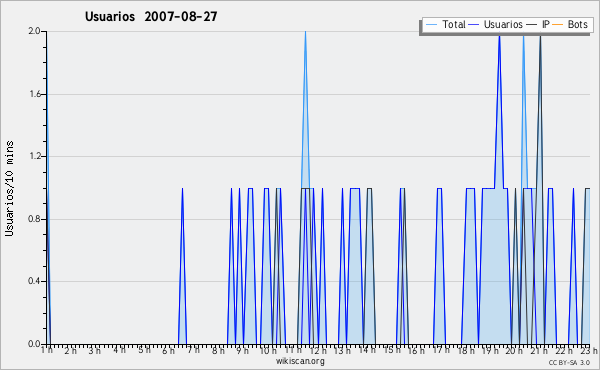Screen dimensions: 600x370
Task: Click the '20 h' x-axis label
Action: click(x=514, y=350)
